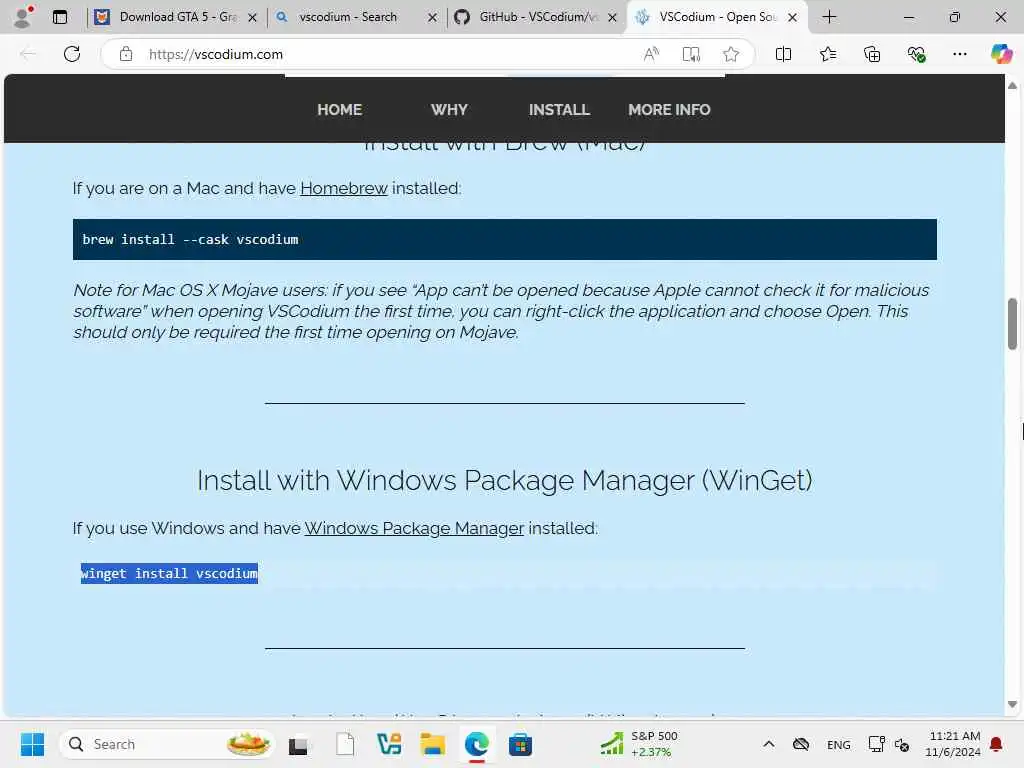The height and width of the screenshot is (768, 1024).
Task: Close the Download GTA 5 tab
Action: 253,18
